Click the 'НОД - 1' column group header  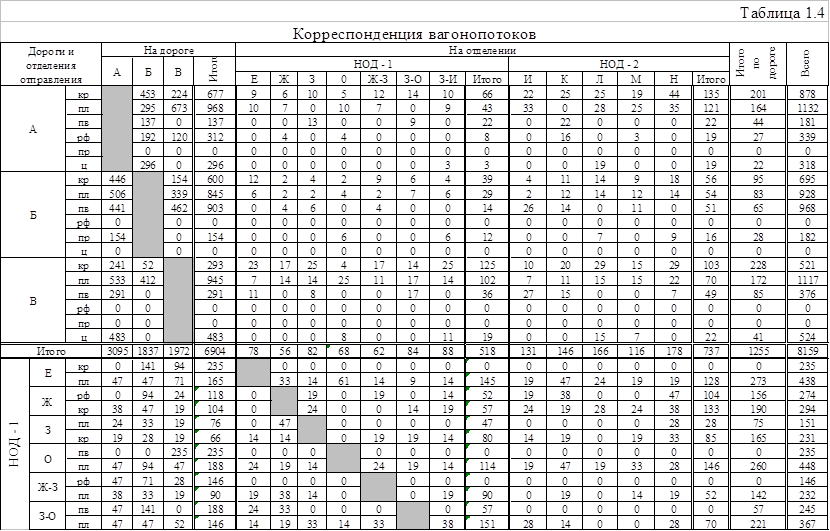pos(372,63)
